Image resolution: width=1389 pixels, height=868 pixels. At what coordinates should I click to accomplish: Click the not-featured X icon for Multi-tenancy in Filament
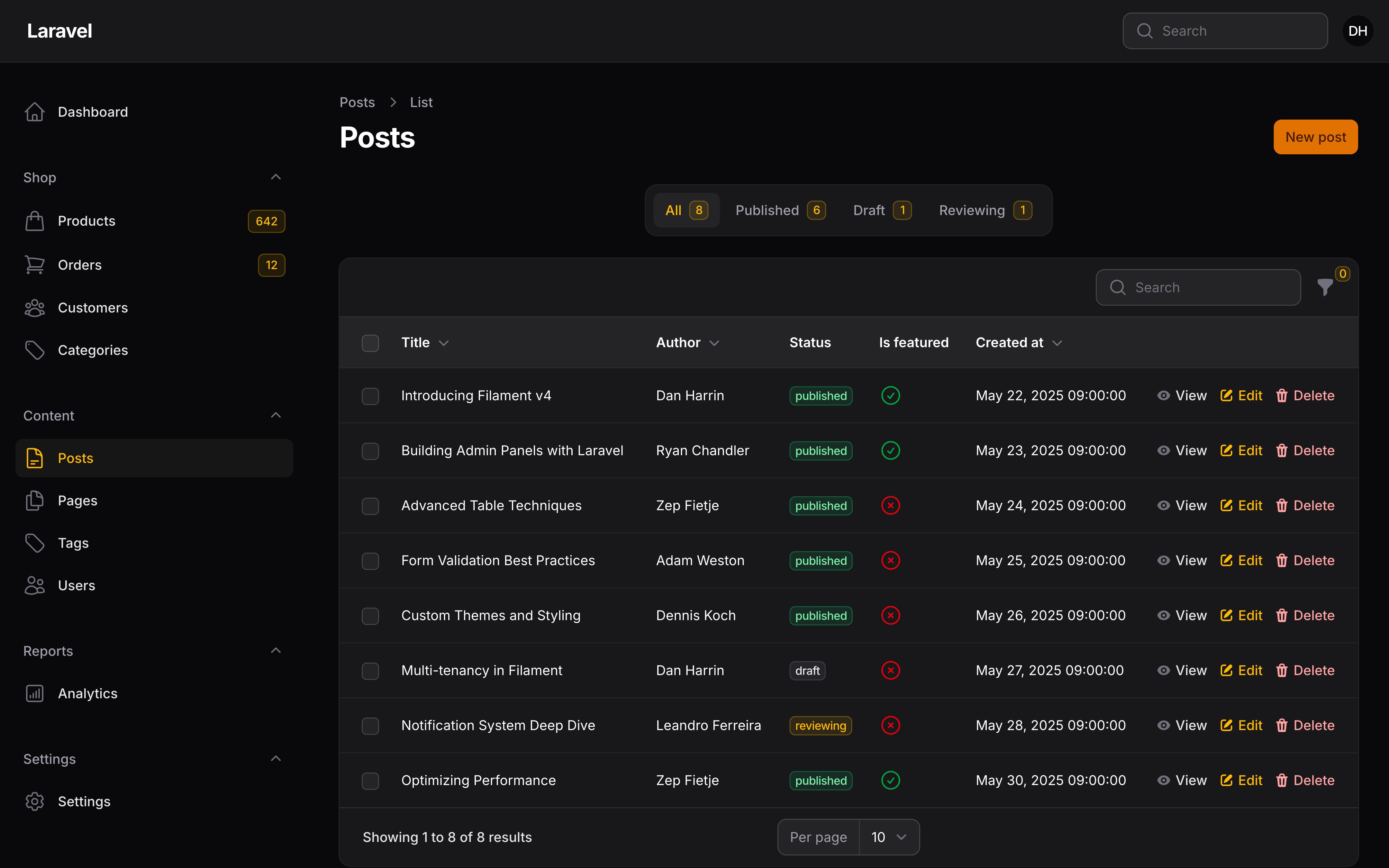coord(890,671)
